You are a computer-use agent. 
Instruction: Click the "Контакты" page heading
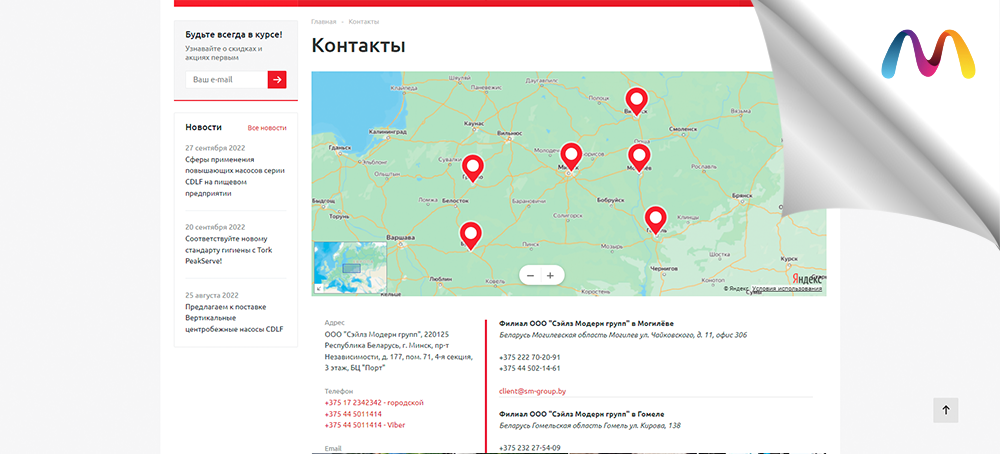pos(358,46)
